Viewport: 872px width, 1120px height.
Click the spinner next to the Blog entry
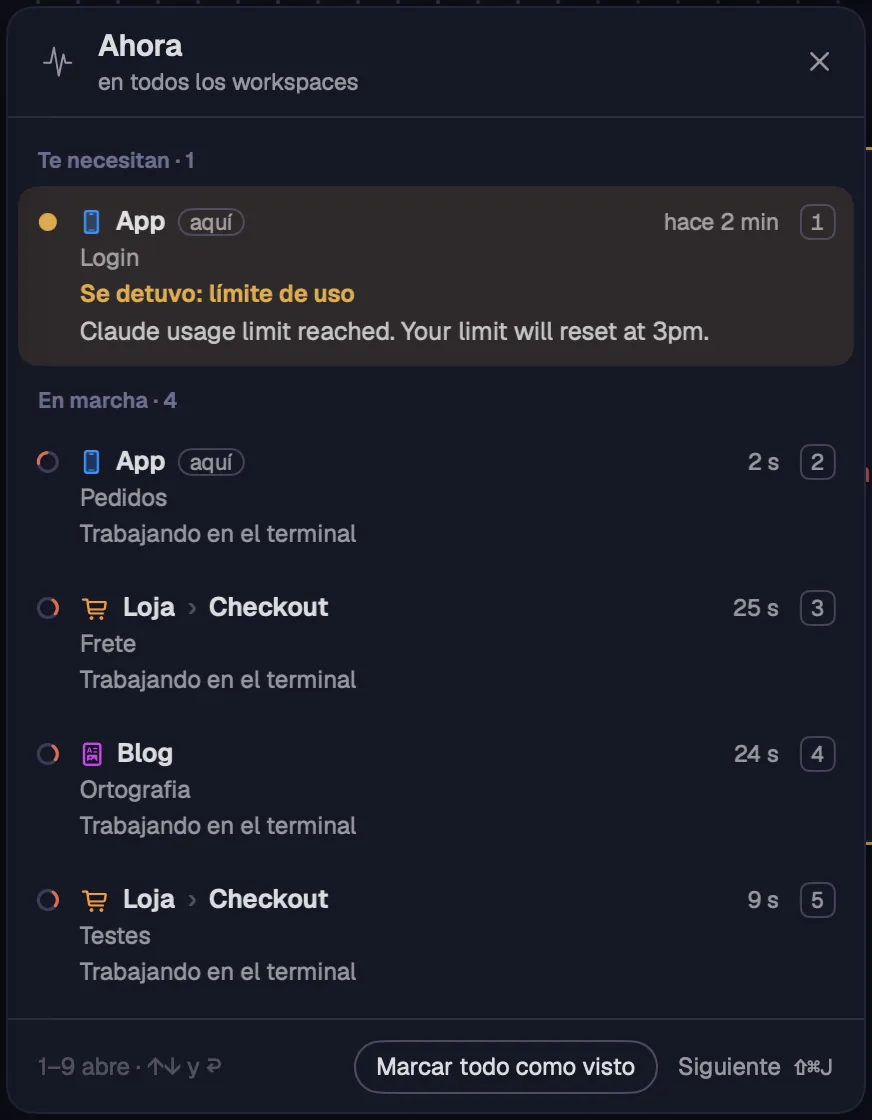[48, 754]
